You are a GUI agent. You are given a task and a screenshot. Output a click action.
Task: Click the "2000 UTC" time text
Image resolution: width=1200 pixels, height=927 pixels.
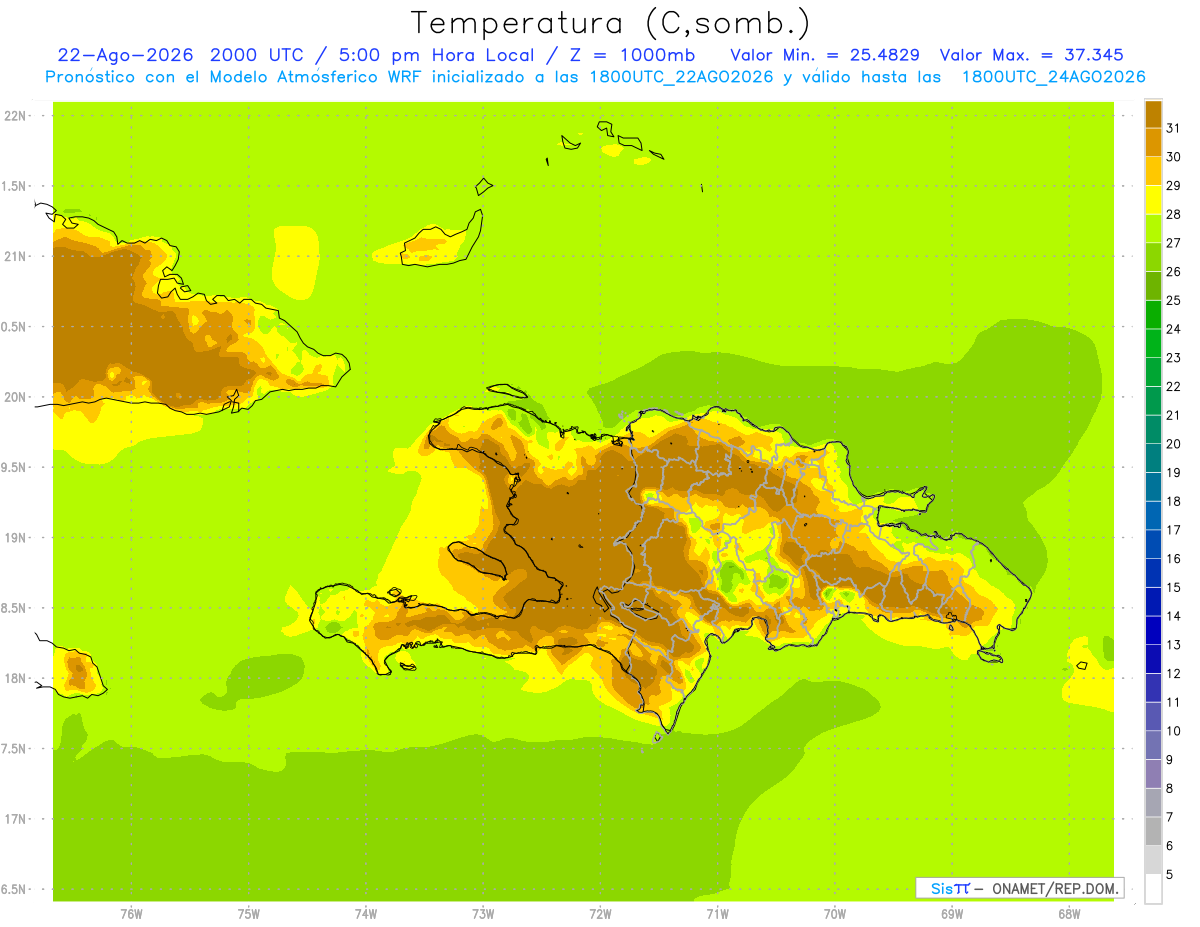pyautogui.click(x=257, y=54)
